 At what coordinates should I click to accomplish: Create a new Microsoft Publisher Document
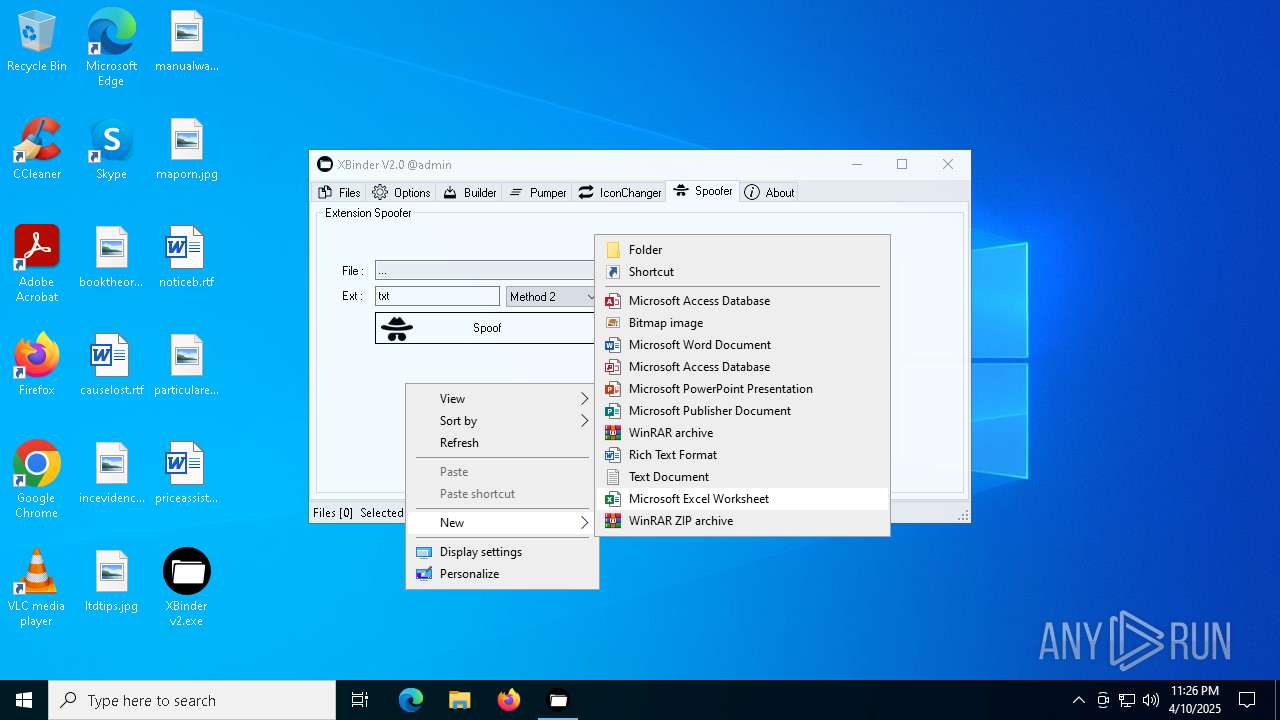tap(742, 410)
